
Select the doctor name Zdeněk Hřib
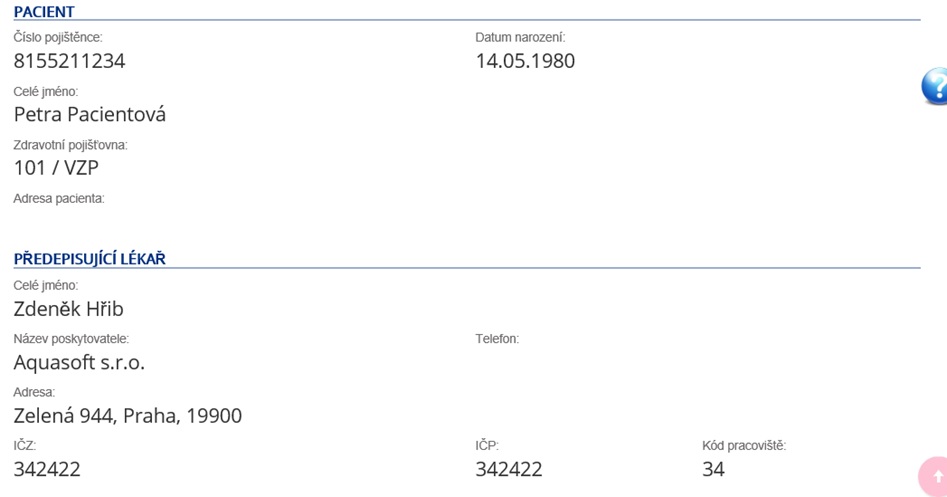(68, 309)
